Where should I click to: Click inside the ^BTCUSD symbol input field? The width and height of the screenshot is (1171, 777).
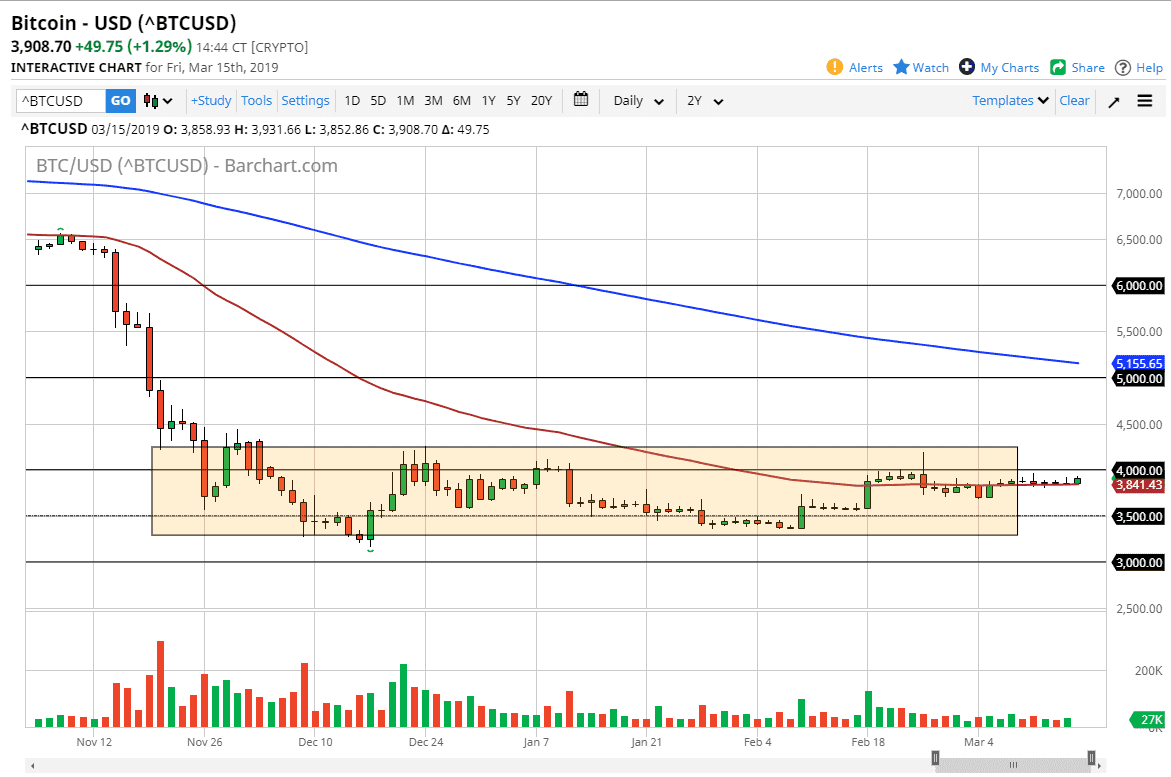(60, 100)
